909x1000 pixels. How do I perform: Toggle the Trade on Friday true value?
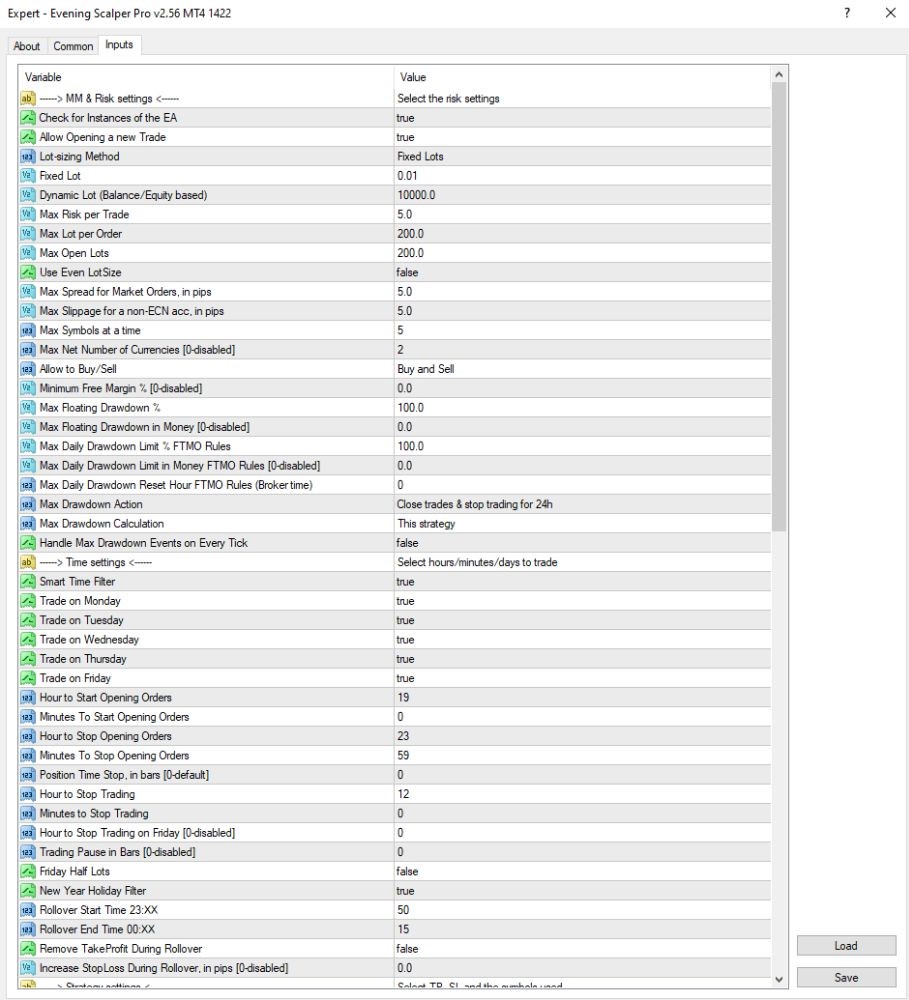click(582, 678)
